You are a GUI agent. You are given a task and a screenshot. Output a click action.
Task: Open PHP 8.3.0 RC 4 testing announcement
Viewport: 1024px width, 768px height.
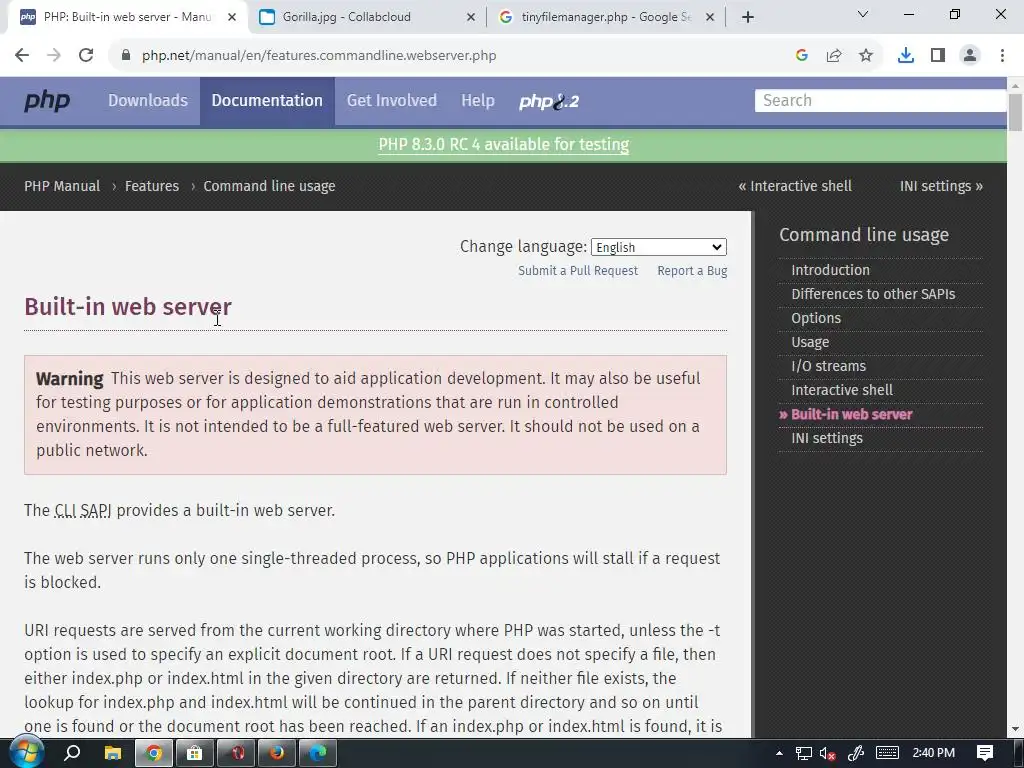[504, 144]
